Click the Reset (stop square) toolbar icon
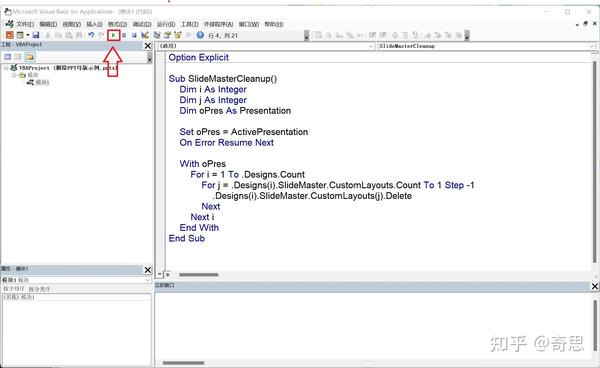Viewport: 600px width, 368px height. point(134,35)
